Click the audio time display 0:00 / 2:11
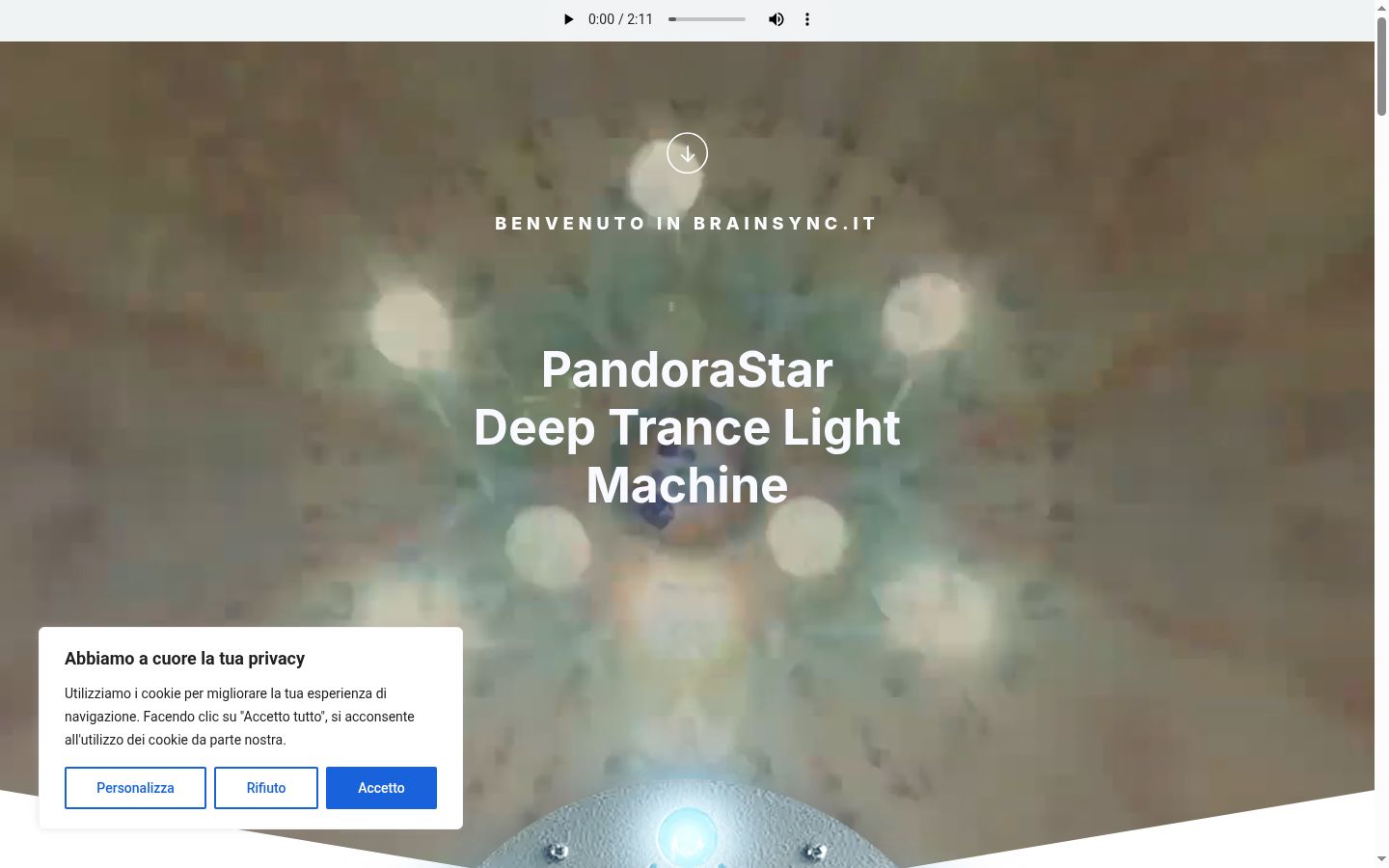 (x=620, y=19)
